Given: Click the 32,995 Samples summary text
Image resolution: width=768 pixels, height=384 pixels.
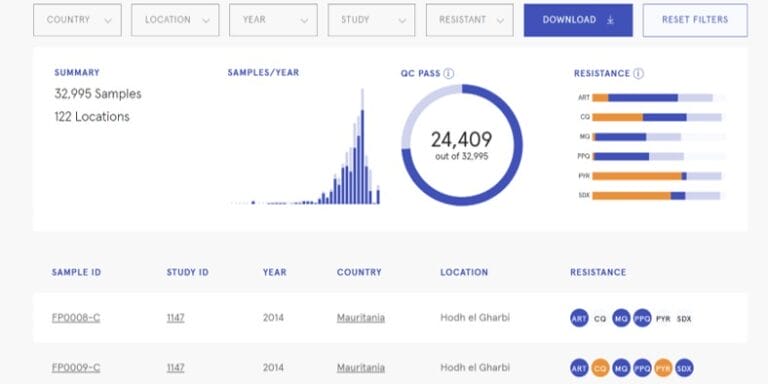Looking at the screenshot, I should 98,94.
